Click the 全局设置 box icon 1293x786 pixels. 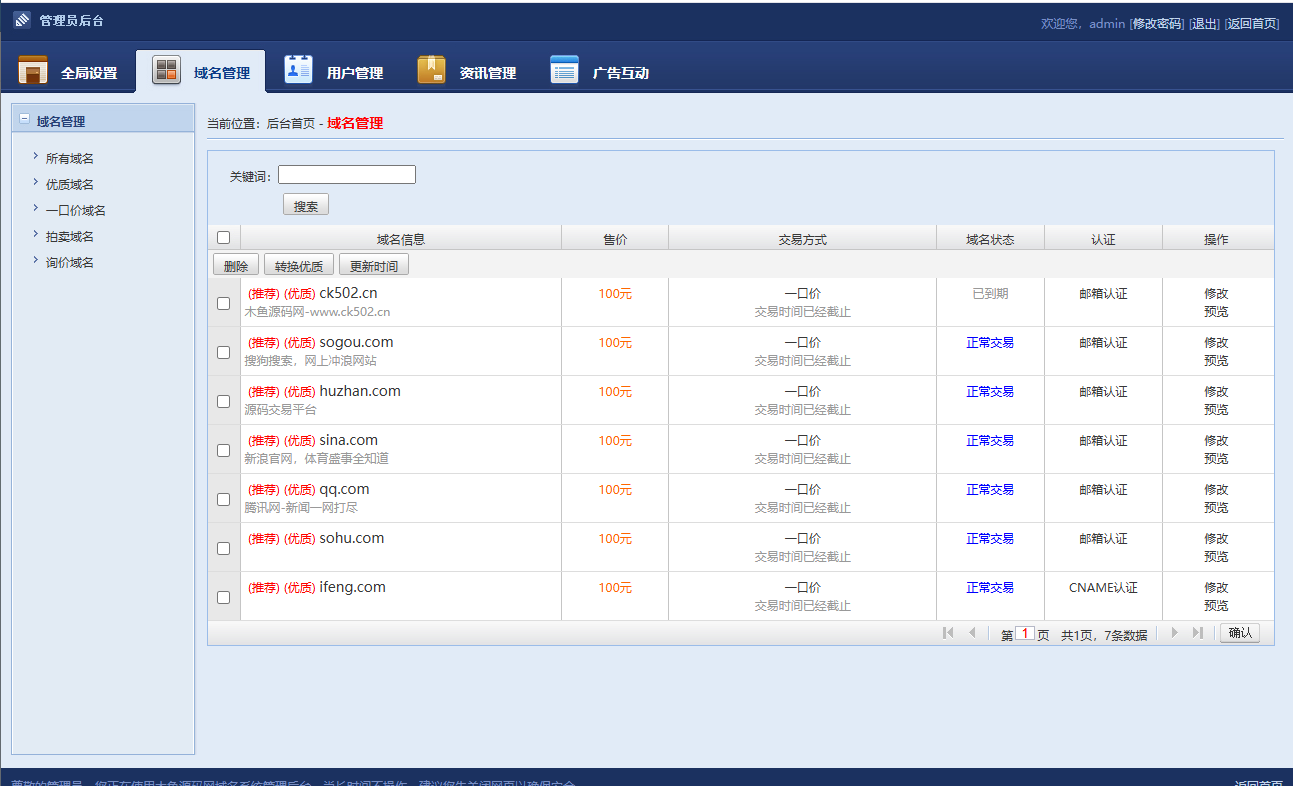pyautogui.click(x=33, y=71)
